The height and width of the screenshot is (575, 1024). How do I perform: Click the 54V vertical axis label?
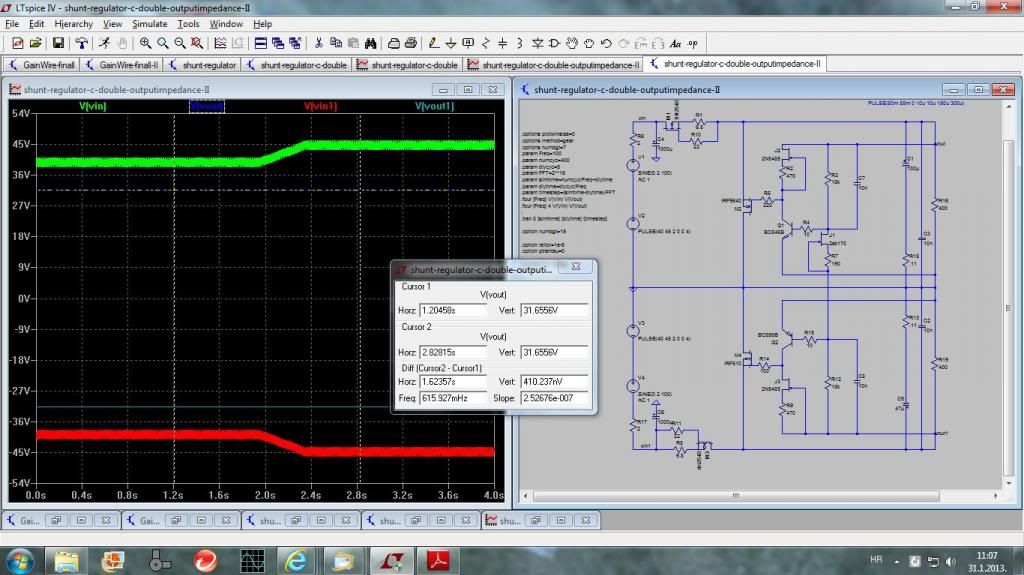tap(21, 114)
